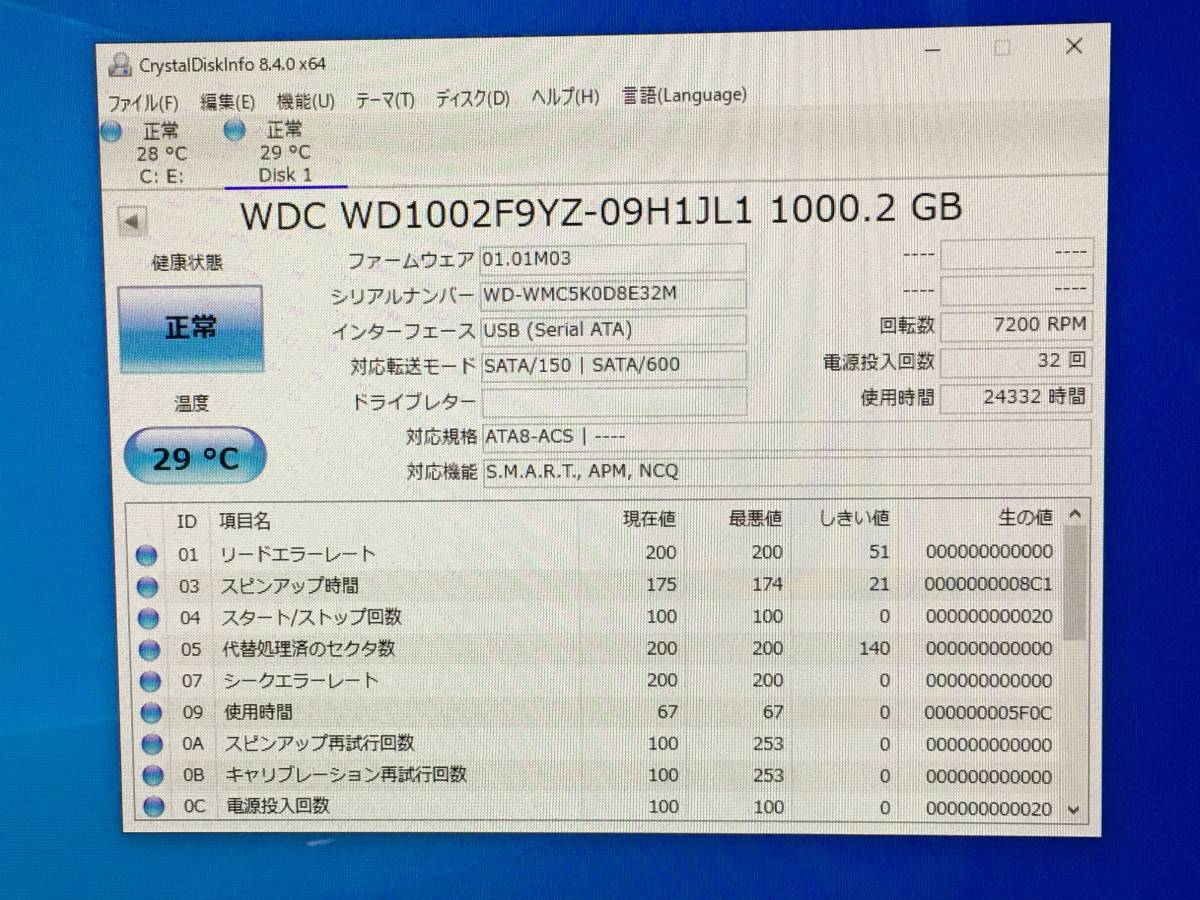Viewport: 1200px width, 900px height.
Task: Click raw value 000000005F0C
Action: (989, 713)
